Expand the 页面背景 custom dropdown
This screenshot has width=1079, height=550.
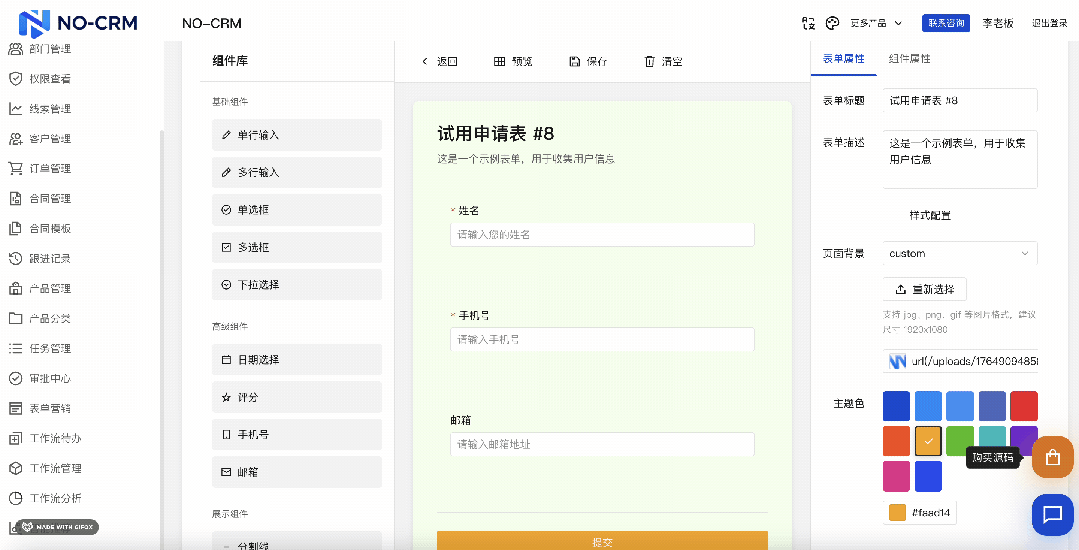961,254
